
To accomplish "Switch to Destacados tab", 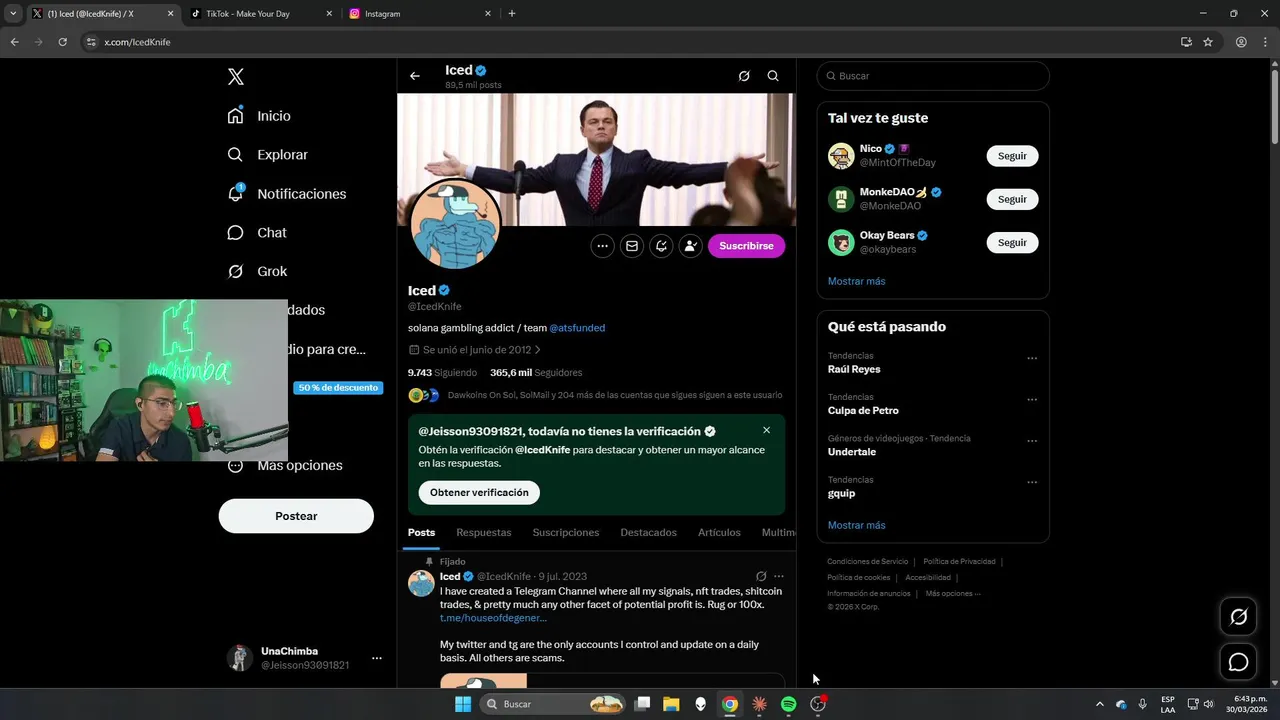I will 648,533.
